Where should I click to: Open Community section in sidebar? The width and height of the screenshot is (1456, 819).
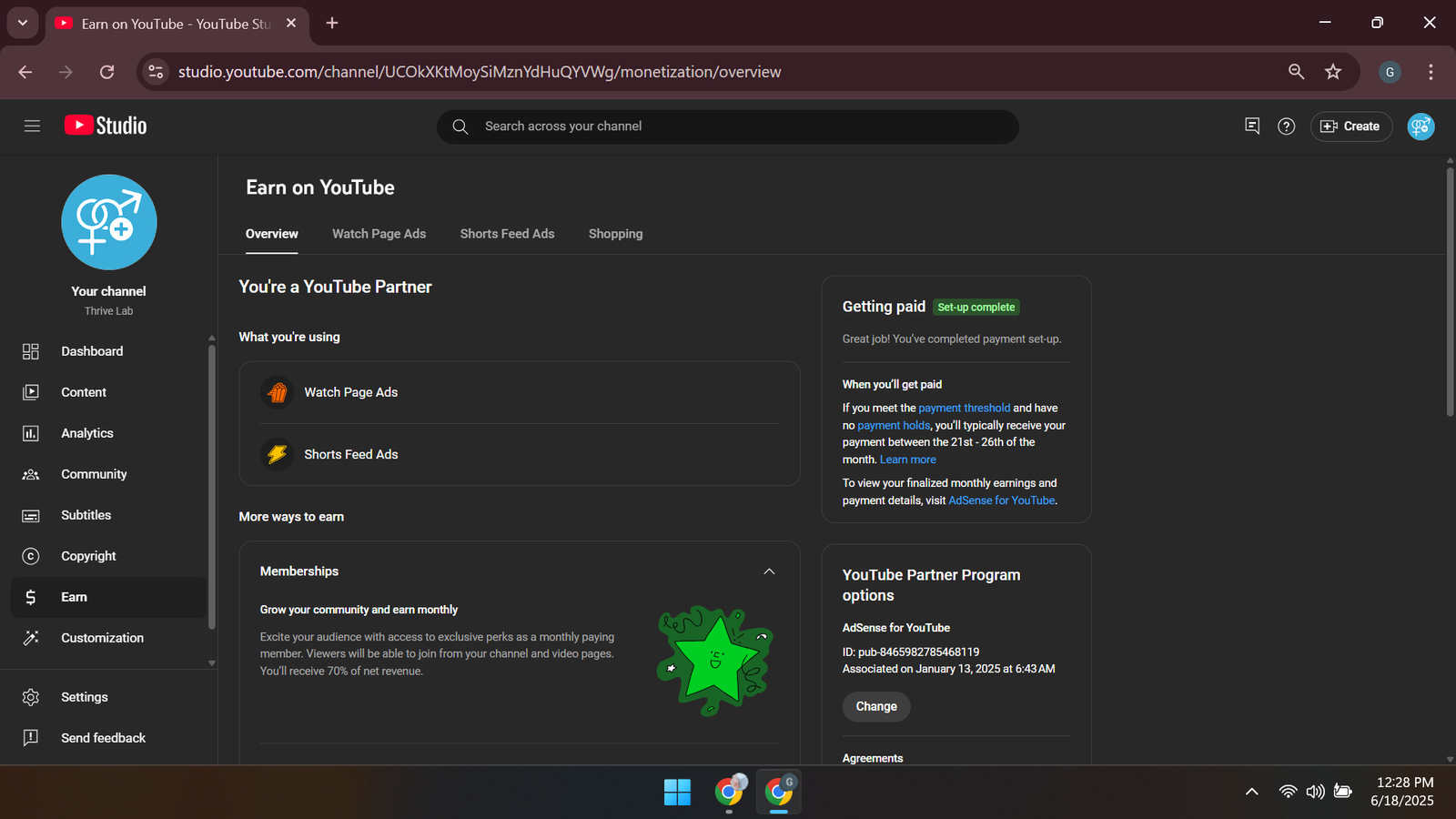coord(109,474)
